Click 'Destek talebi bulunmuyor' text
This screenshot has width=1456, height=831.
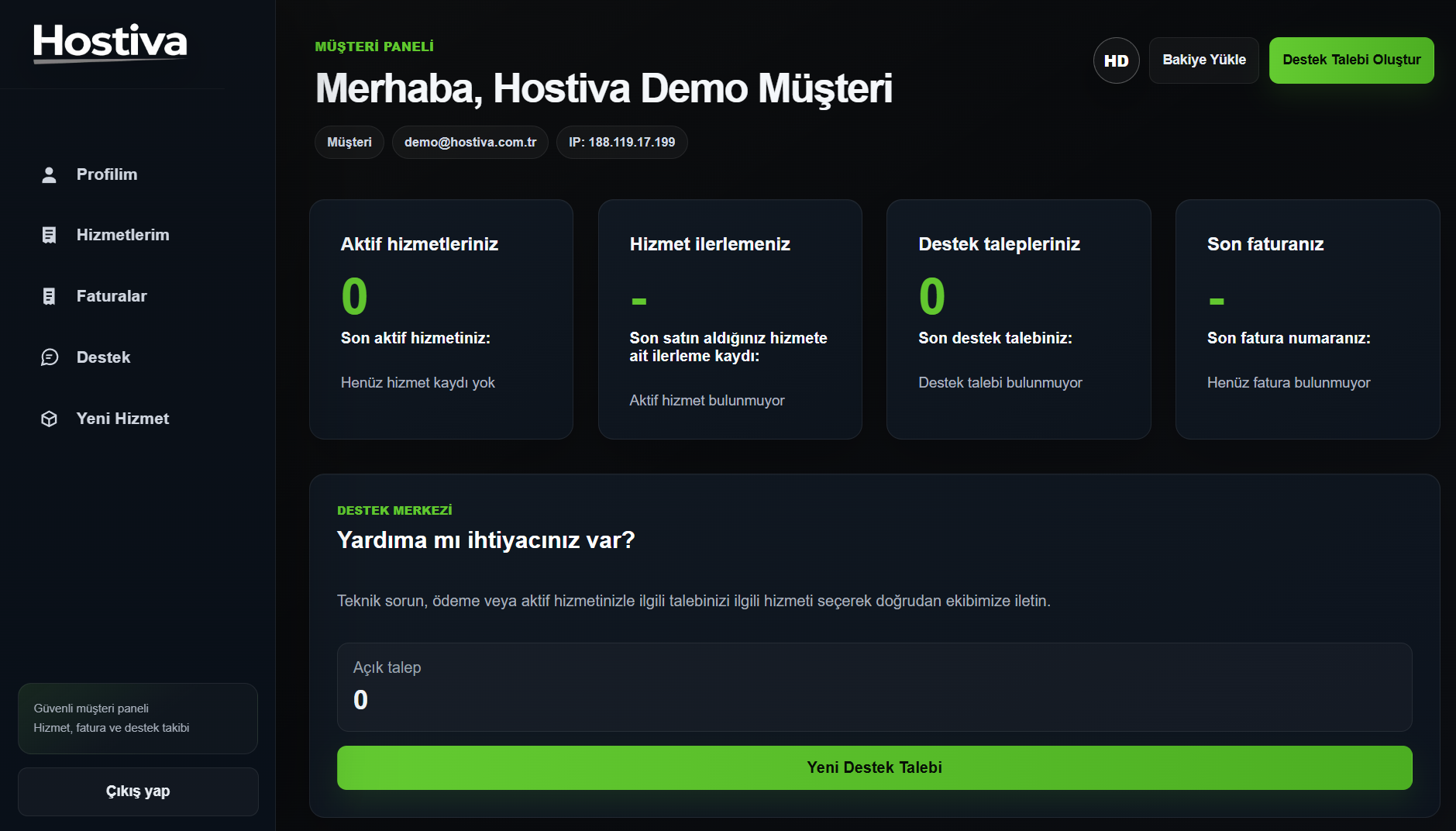coord(1000,383)
